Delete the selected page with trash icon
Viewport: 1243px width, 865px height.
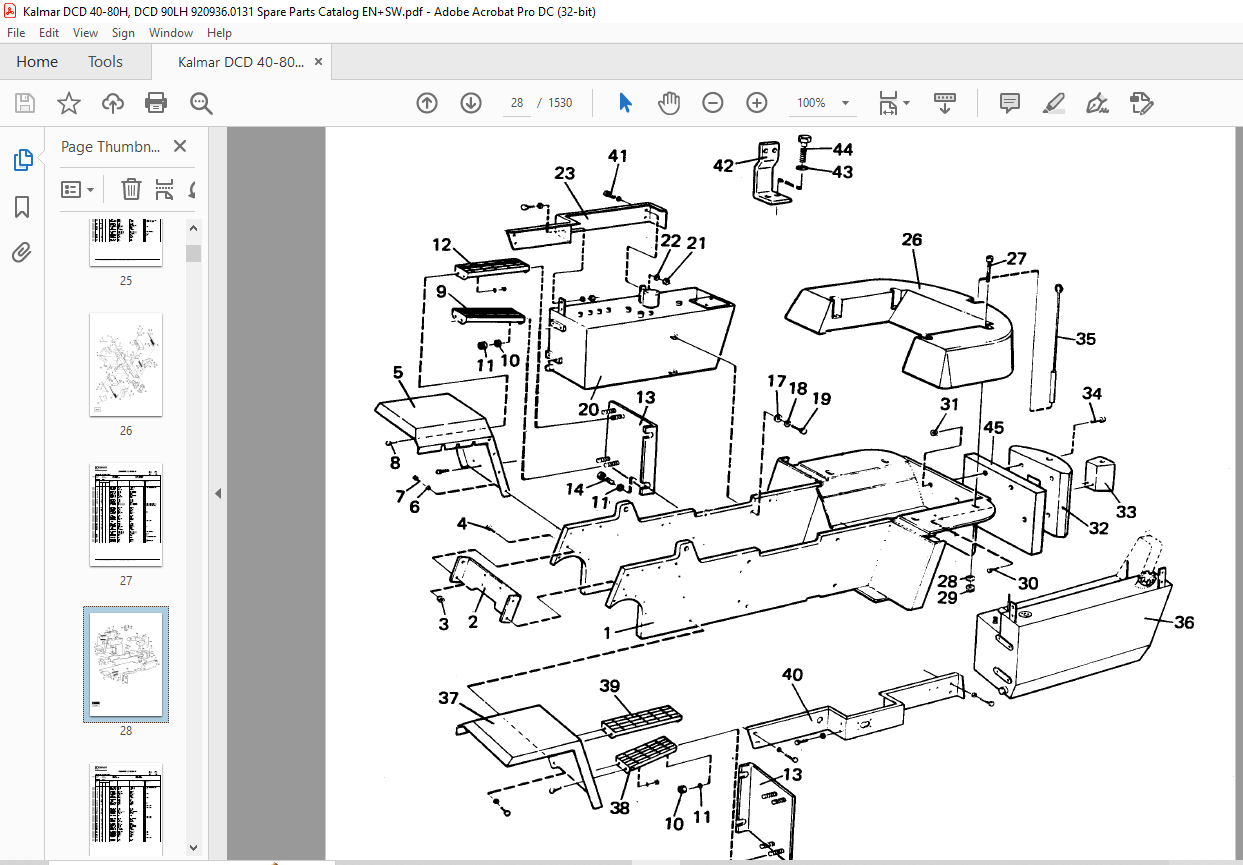[131, 189]
